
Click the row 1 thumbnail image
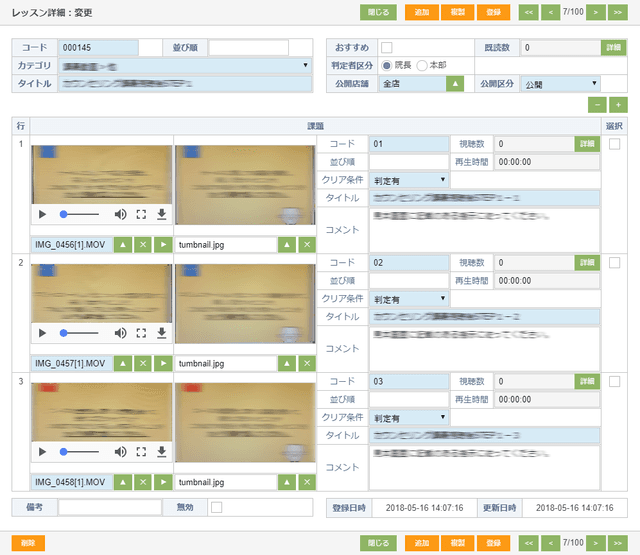click(245, 185)
